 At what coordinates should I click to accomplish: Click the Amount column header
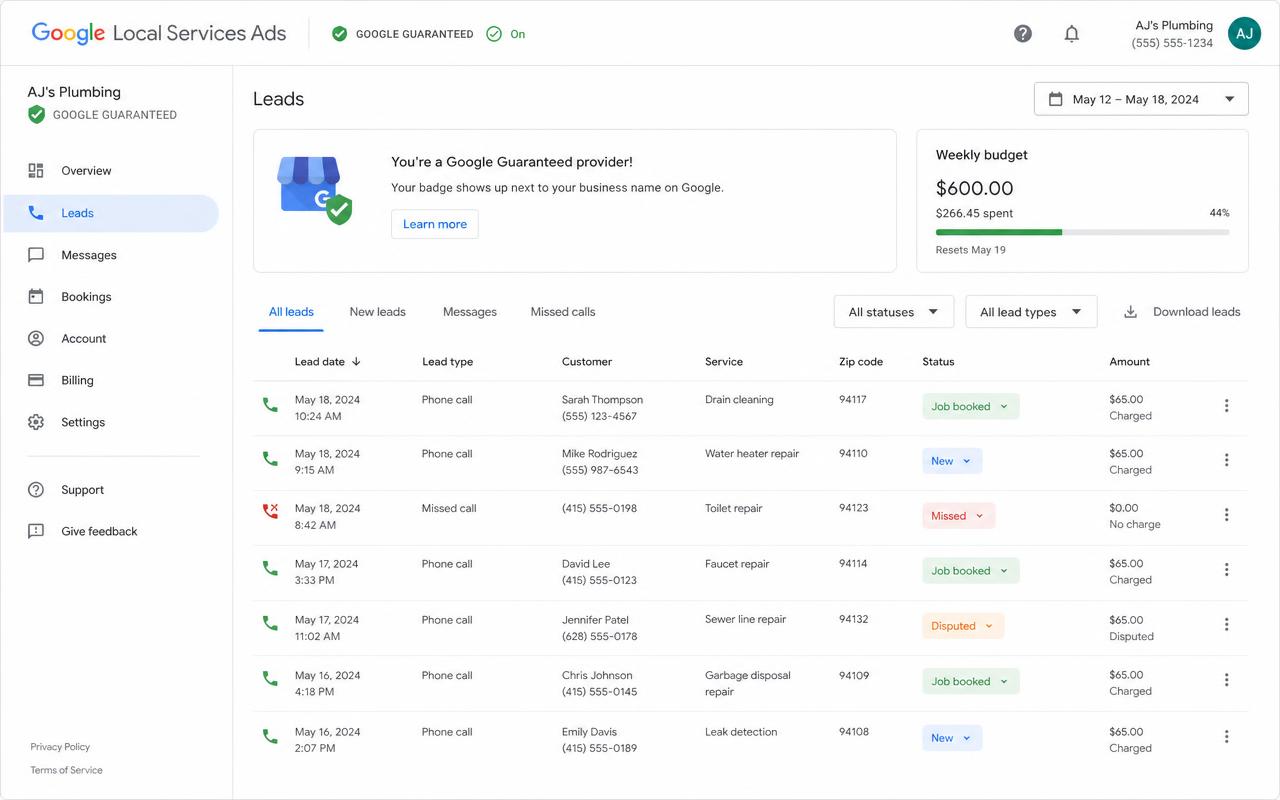click(1129, 362)
